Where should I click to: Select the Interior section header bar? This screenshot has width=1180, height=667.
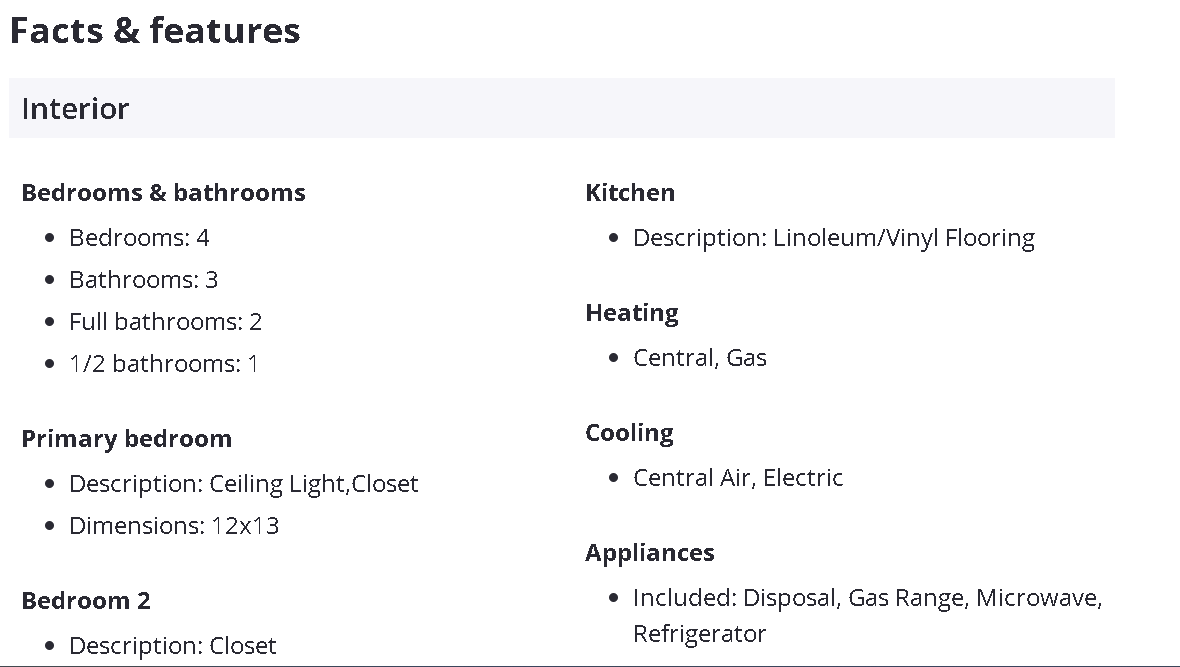(561, 108)
